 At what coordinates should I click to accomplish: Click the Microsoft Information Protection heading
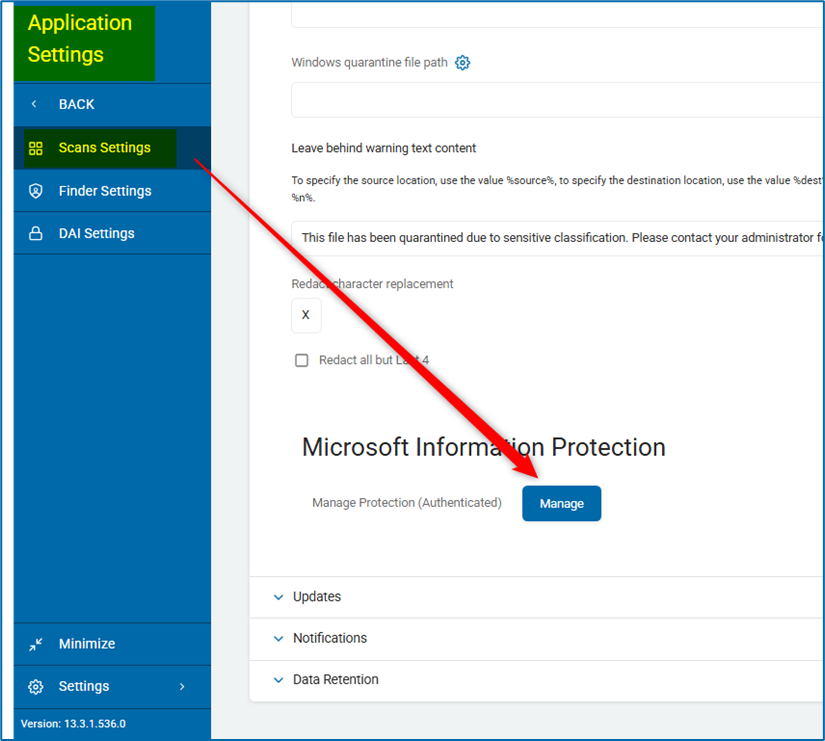484,447
